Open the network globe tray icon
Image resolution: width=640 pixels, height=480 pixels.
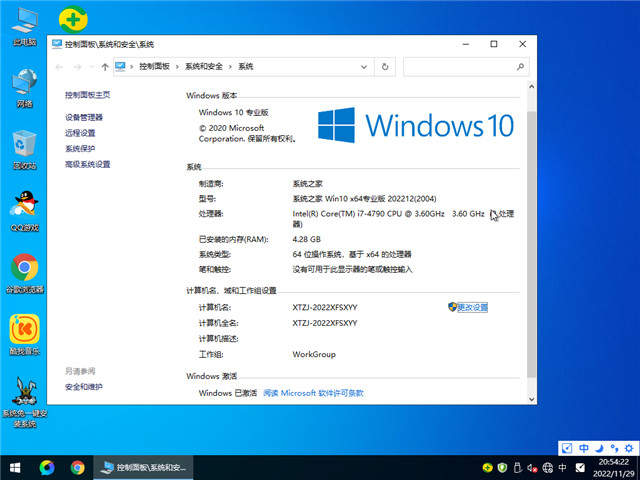click(x=547, y=468)
